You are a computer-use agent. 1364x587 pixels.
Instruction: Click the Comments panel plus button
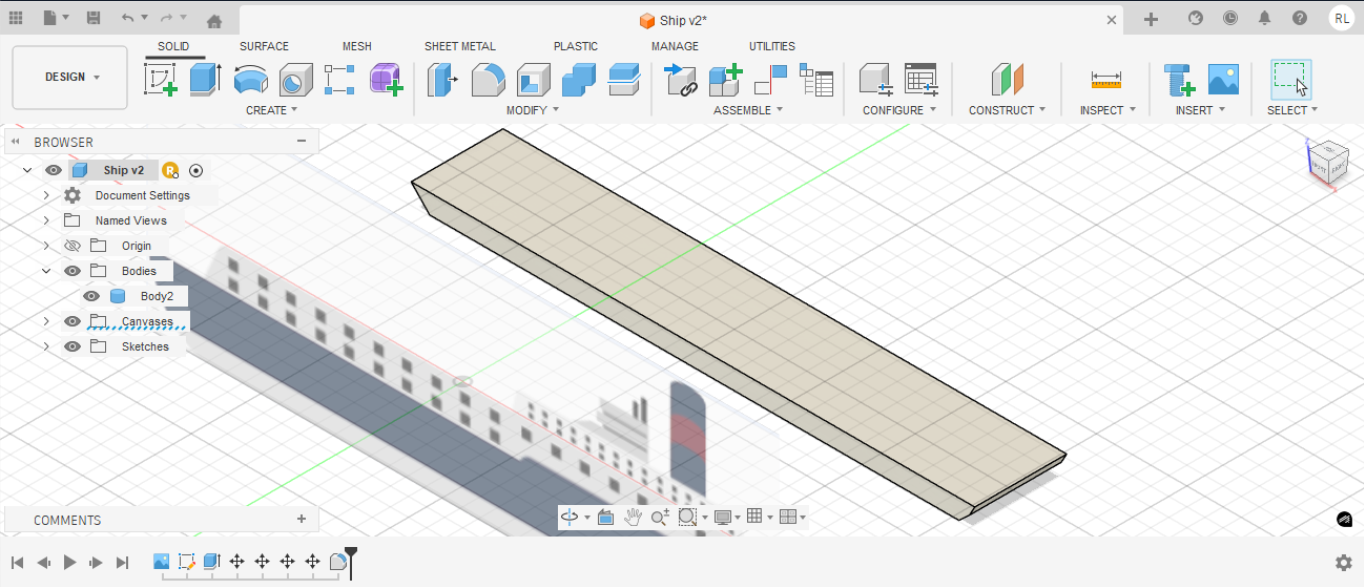point(301,519)
